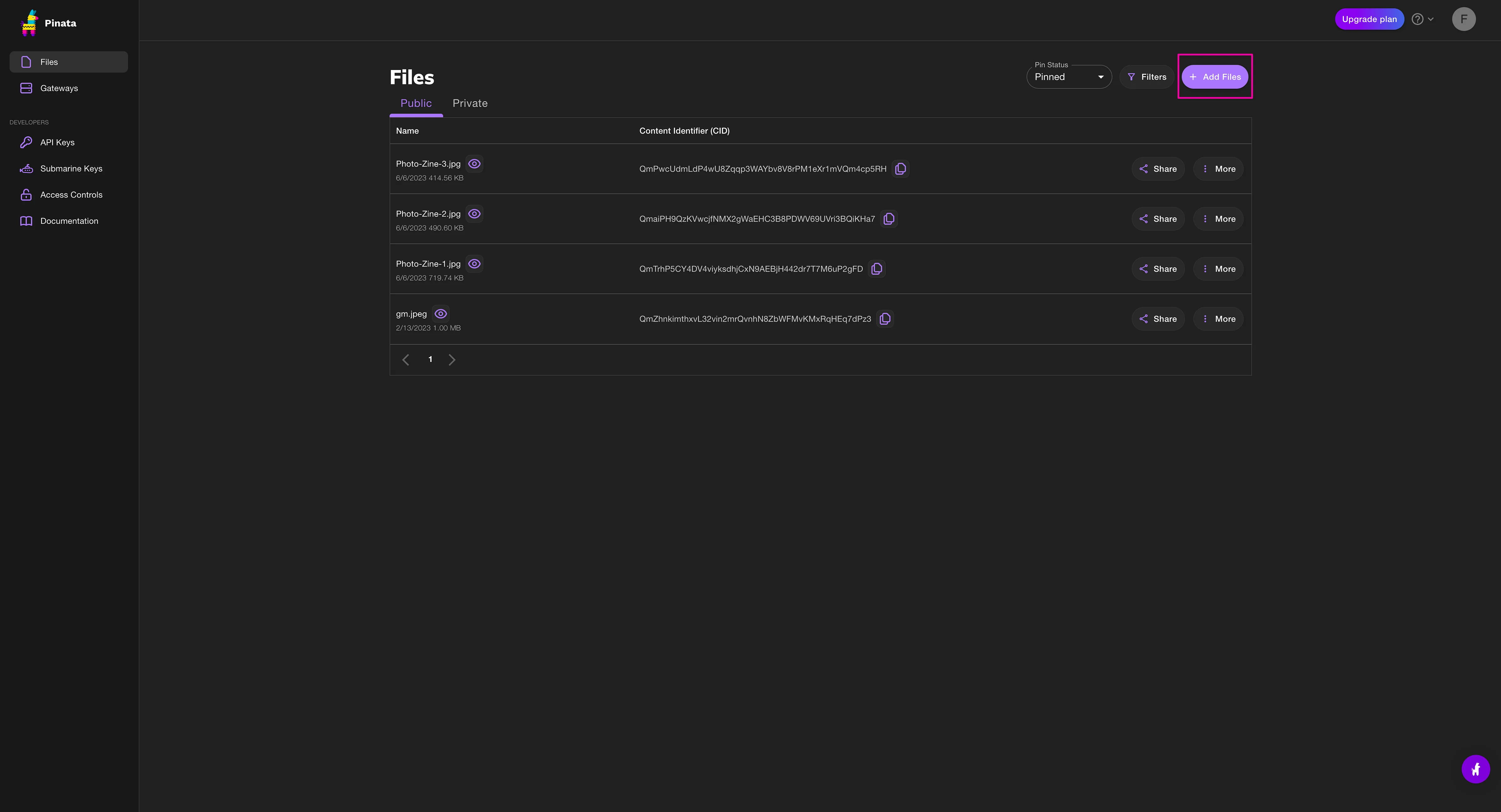This screenshot has width=1501, height=812.
Task: Open More menu for Photo-Zine-2.jpg
Action: tap(1218, 219)
